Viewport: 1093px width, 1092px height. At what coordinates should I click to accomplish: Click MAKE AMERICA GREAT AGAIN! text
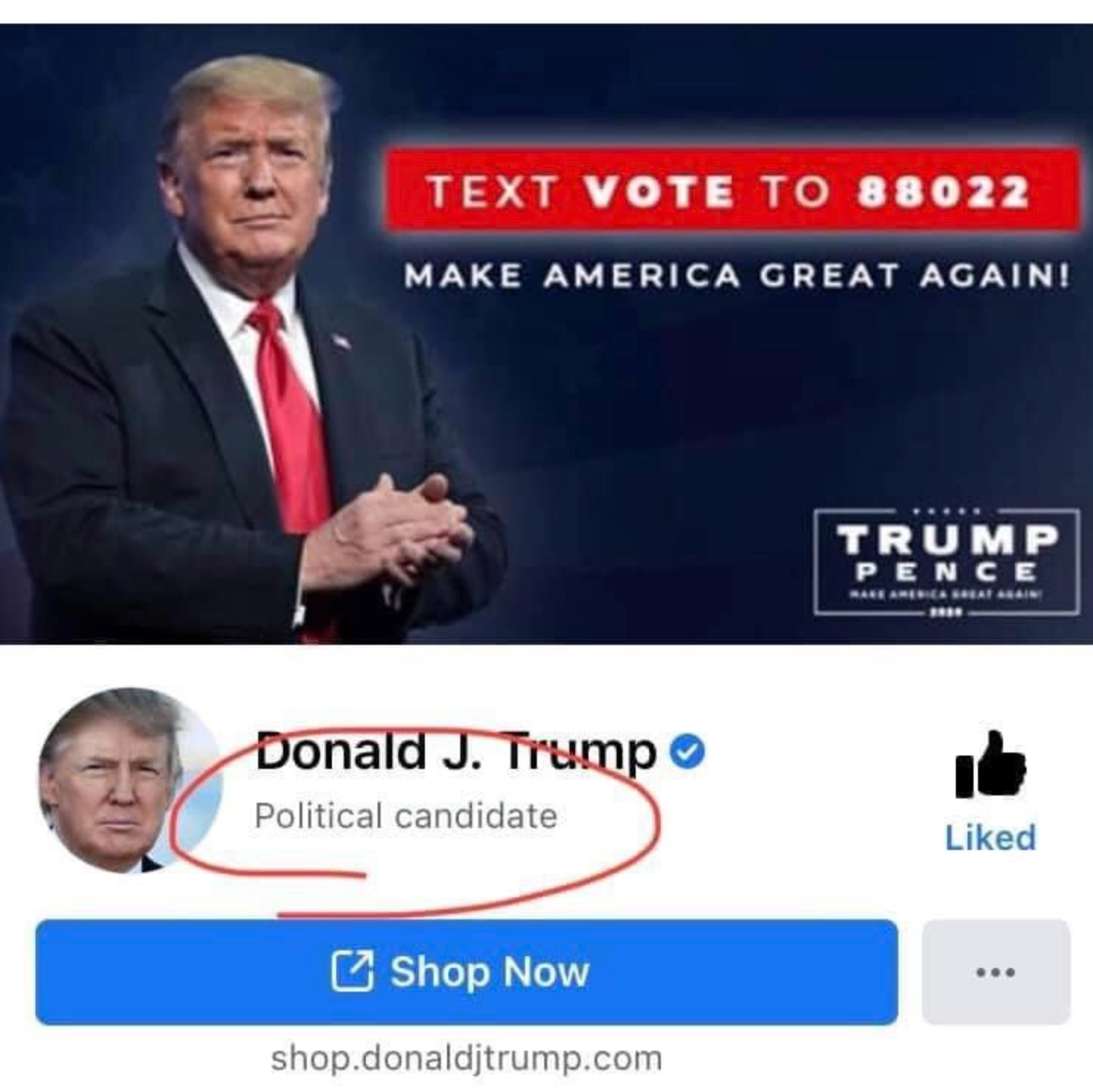pyautogui.click(x=736, y=276)
